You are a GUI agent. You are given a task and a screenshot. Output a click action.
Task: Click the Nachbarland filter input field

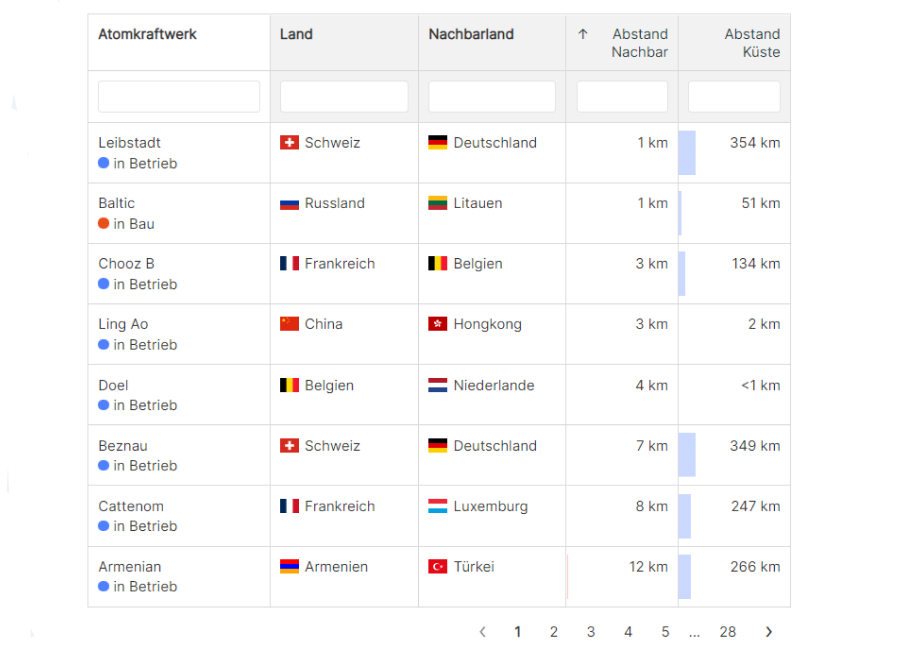click(492, 96)
